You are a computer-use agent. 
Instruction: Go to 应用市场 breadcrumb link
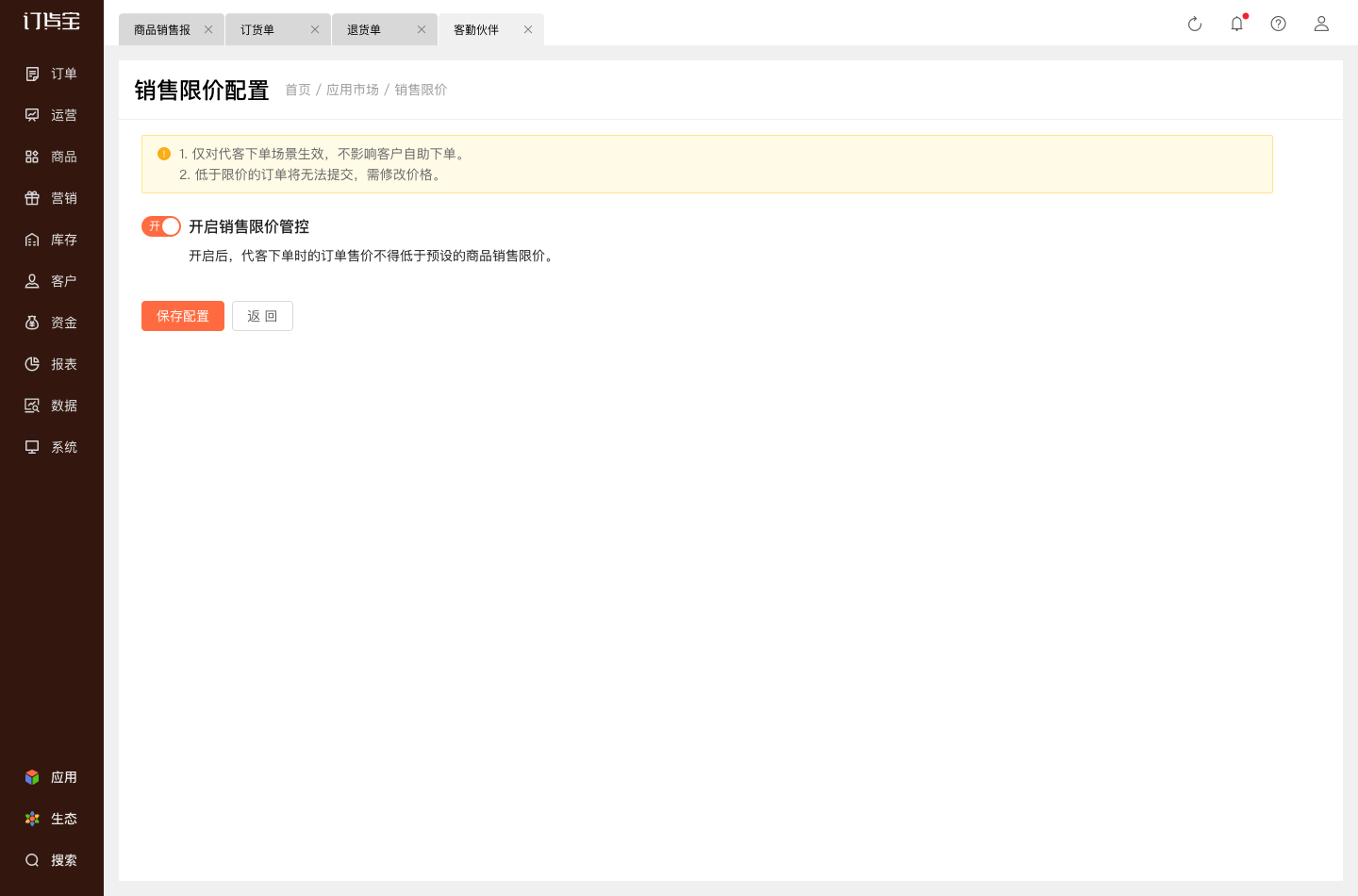click(x=353, y=90)
